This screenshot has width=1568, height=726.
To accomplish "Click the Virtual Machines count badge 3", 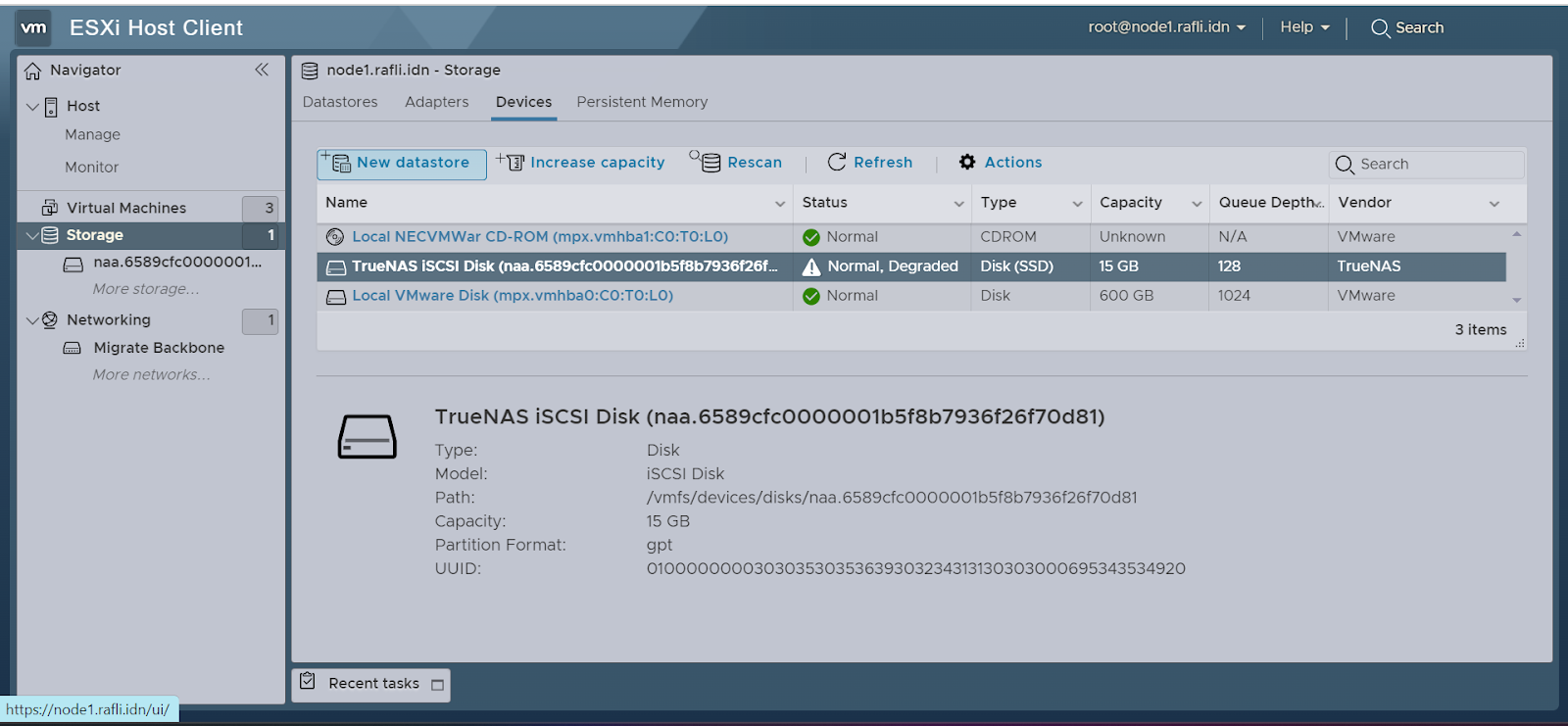I will pyautogui.click(x=261, y=208).
